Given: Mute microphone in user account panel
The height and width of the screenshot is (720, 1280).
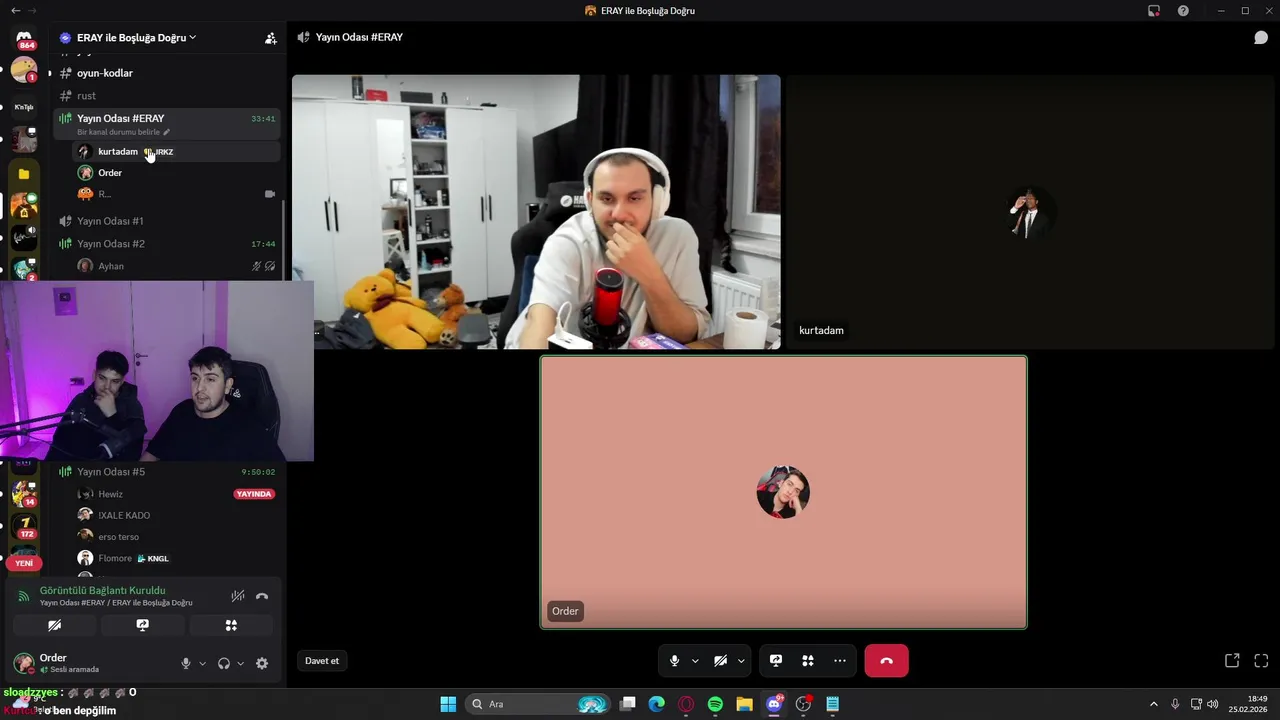Looking at the screenshot, I should (x=185, y=663).
